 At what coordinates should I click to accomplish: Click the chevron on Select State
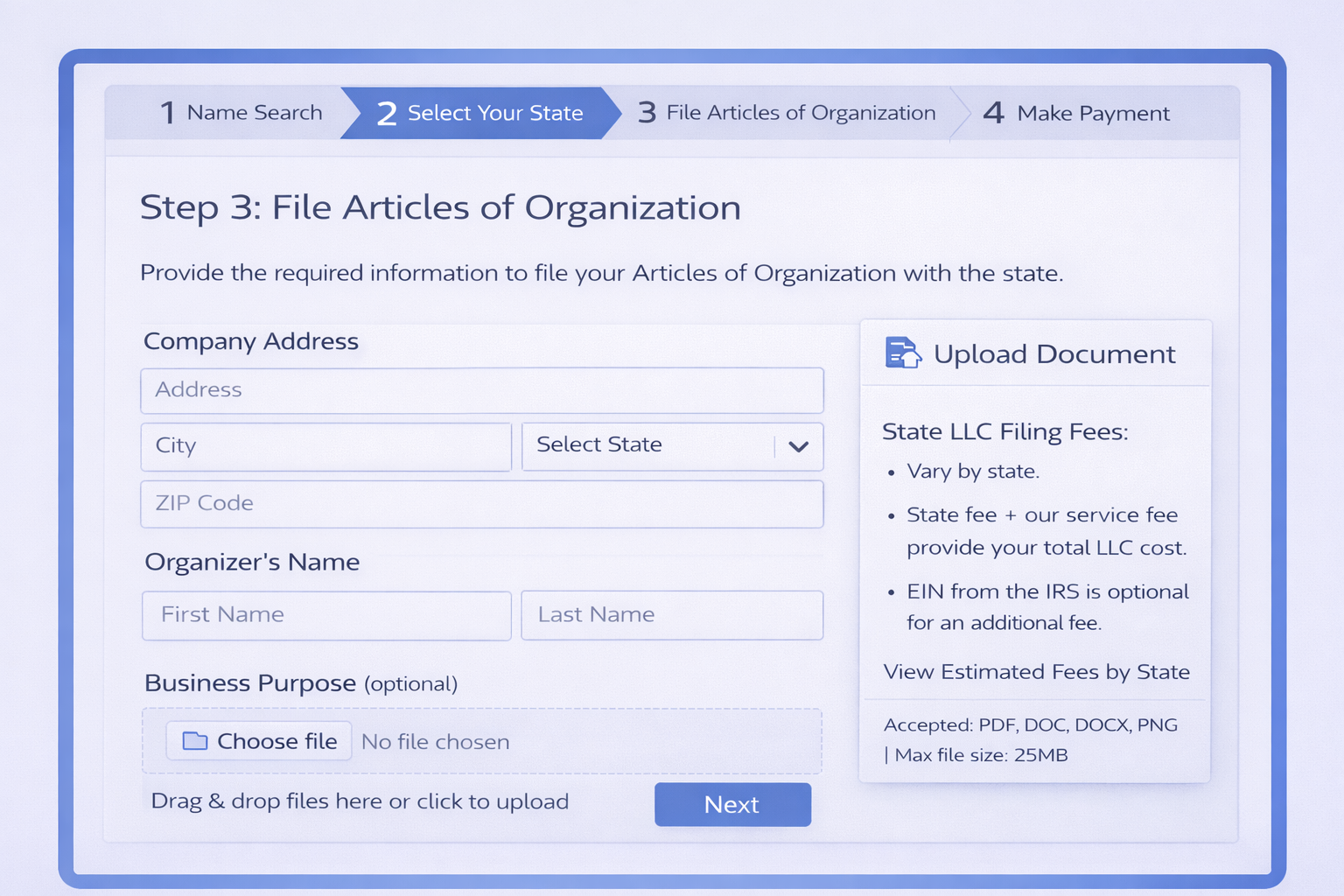[797, 446]
